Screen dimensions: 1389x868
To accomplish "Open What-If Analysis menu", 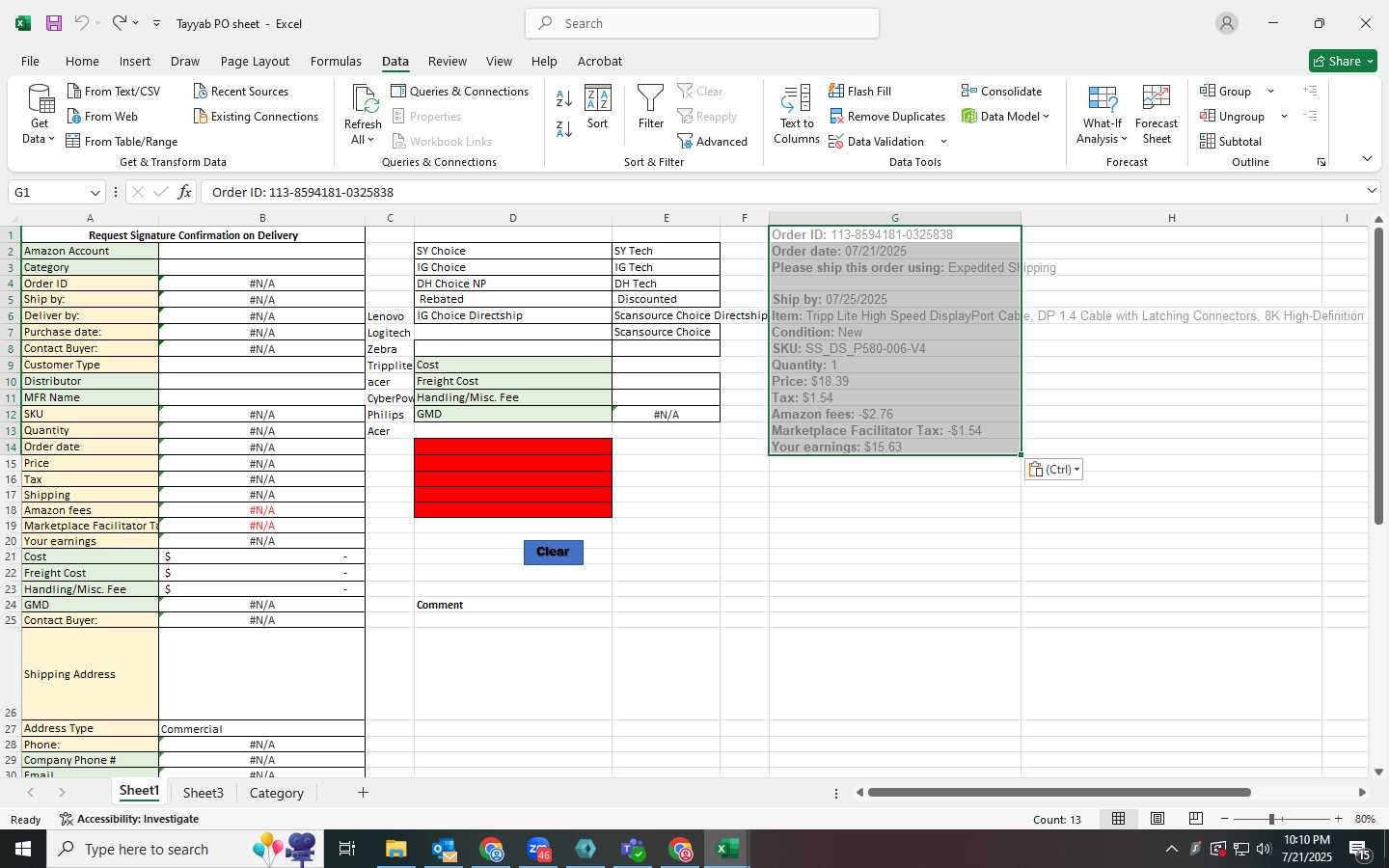I will click(1103, 115).
